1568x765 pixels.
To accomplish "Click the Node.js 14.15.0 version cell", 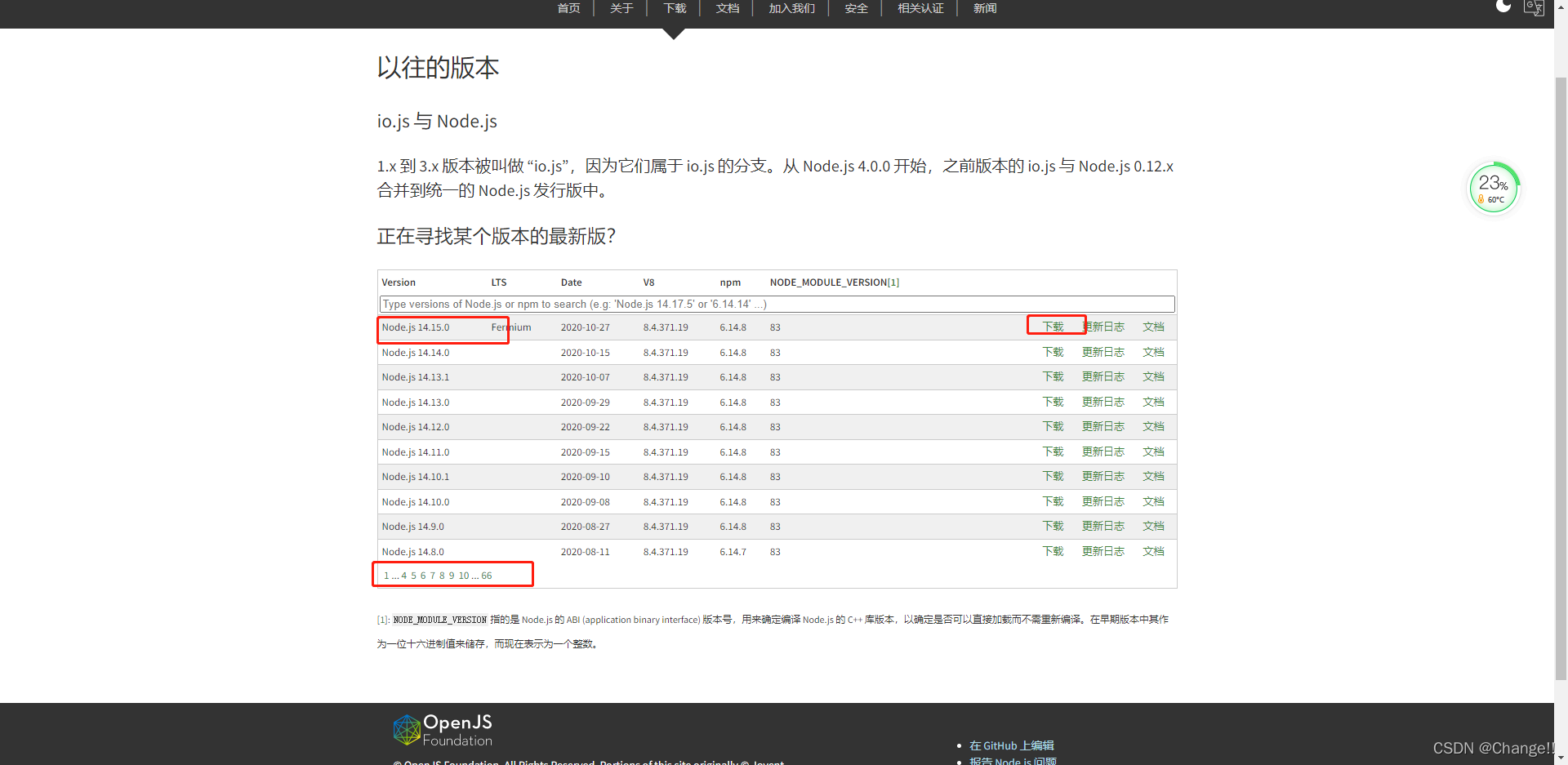I will 416,327.
